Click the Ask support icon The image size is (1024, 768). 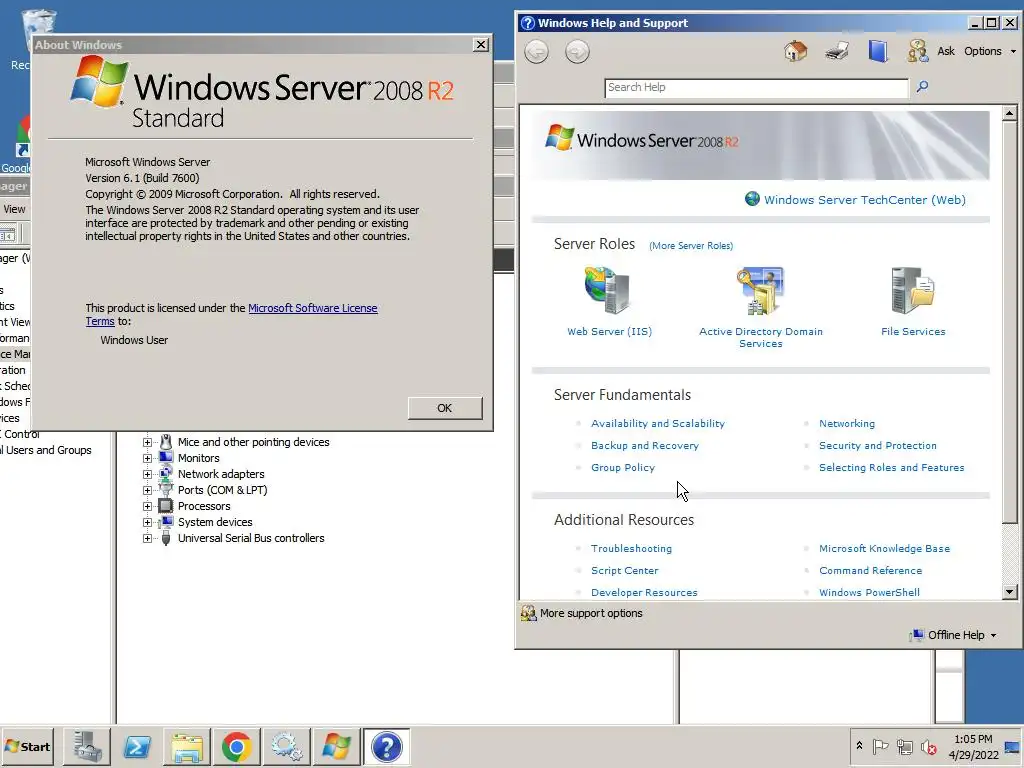[x=918, y=51]
